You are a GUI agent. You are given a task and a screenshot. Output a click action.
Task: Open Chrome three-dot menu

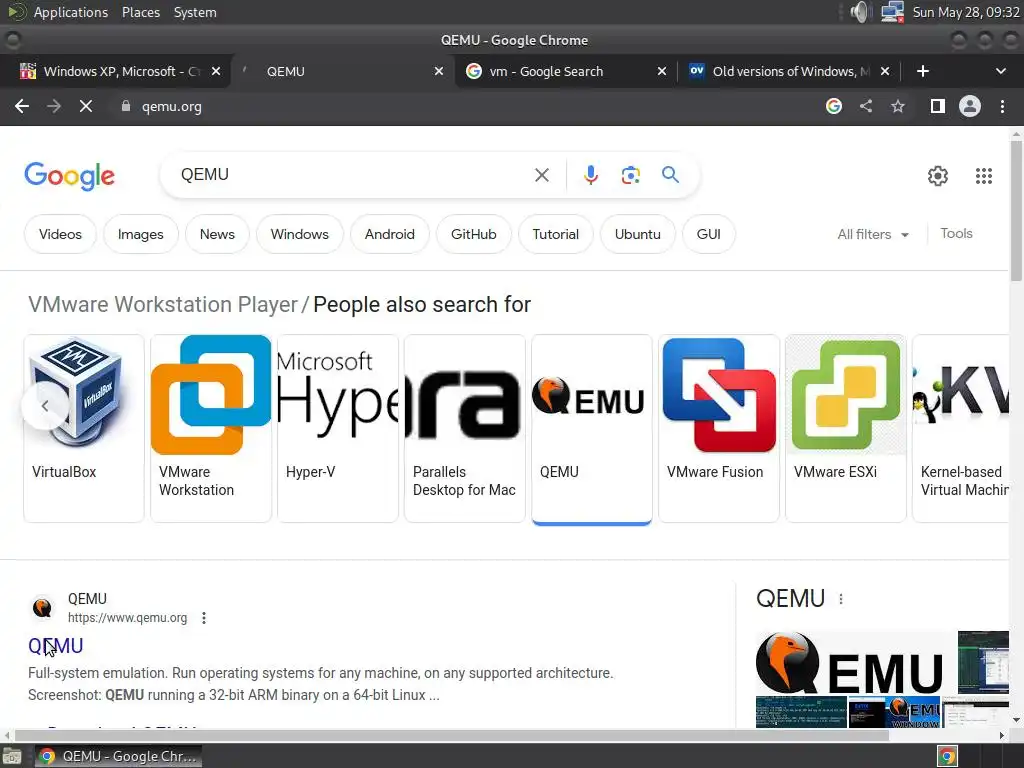coord(1002,106)
